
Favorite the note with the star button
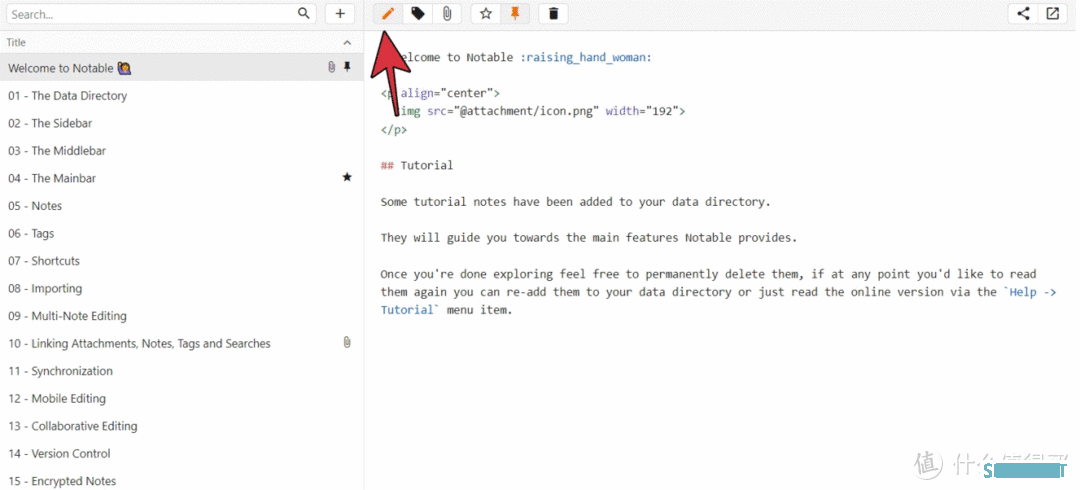tap(486, 14)
